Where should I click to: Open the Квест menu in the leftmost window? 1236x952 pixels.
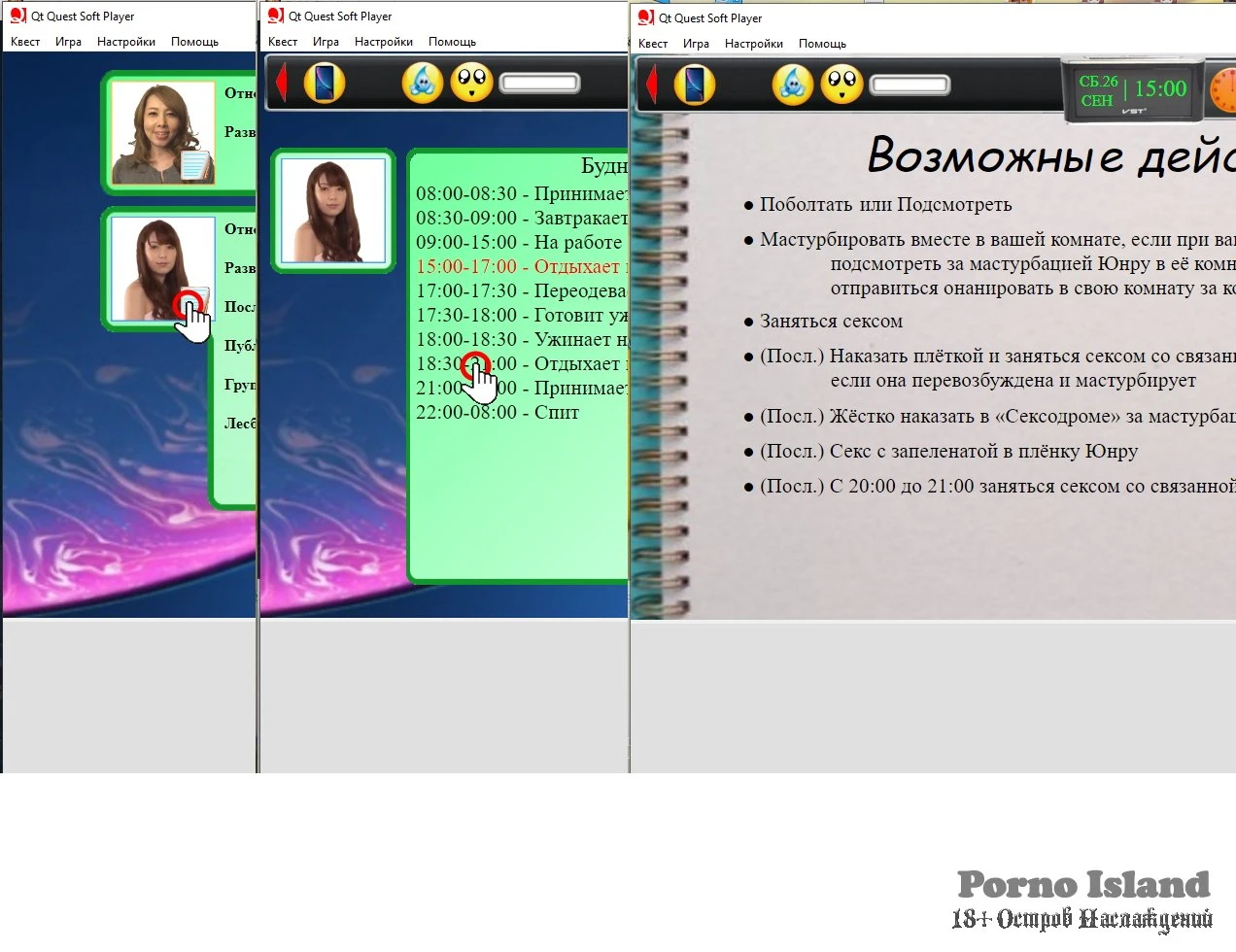(x=25, y=42)
